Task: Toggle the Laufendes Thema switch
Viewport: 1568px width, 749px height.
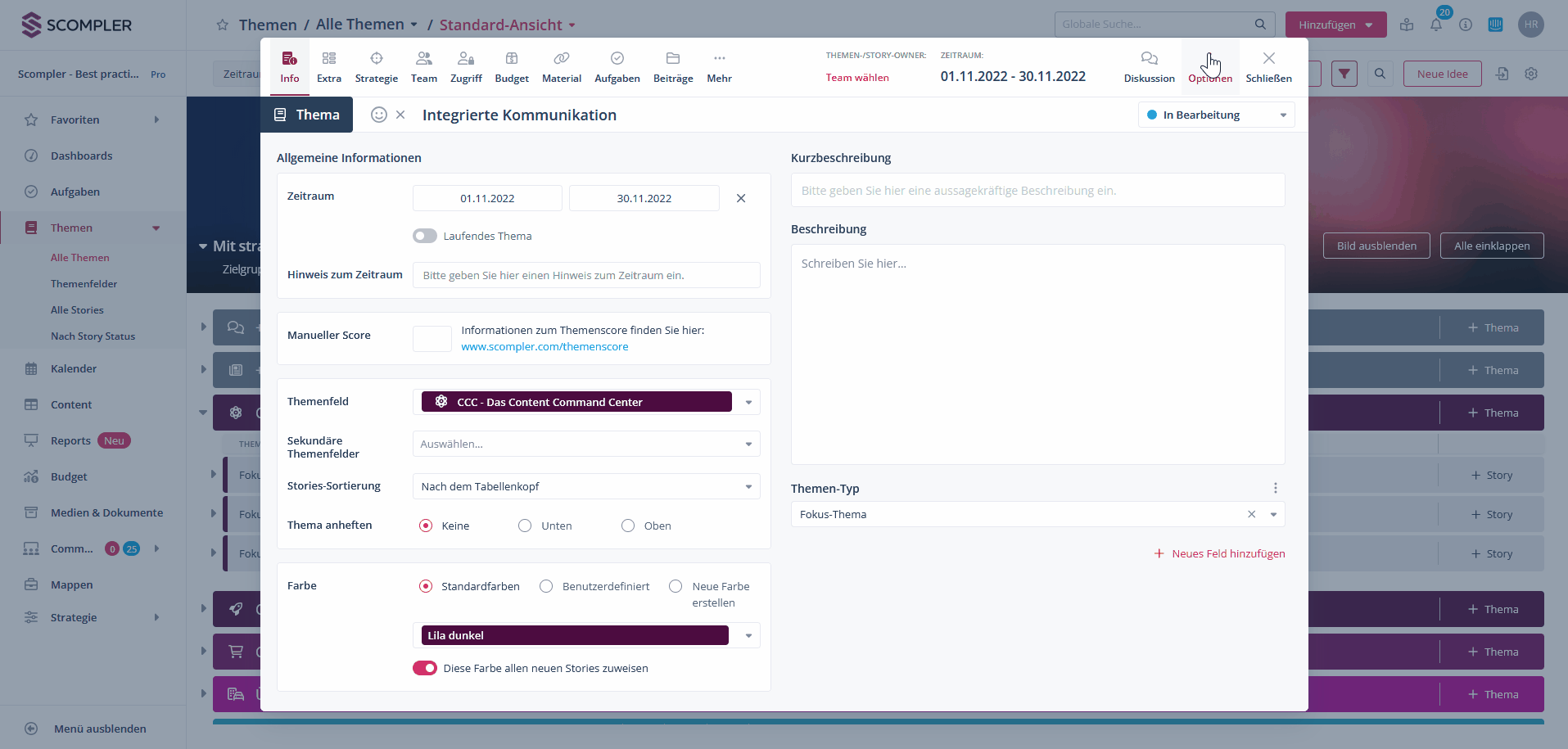Action: click(424, 236)
